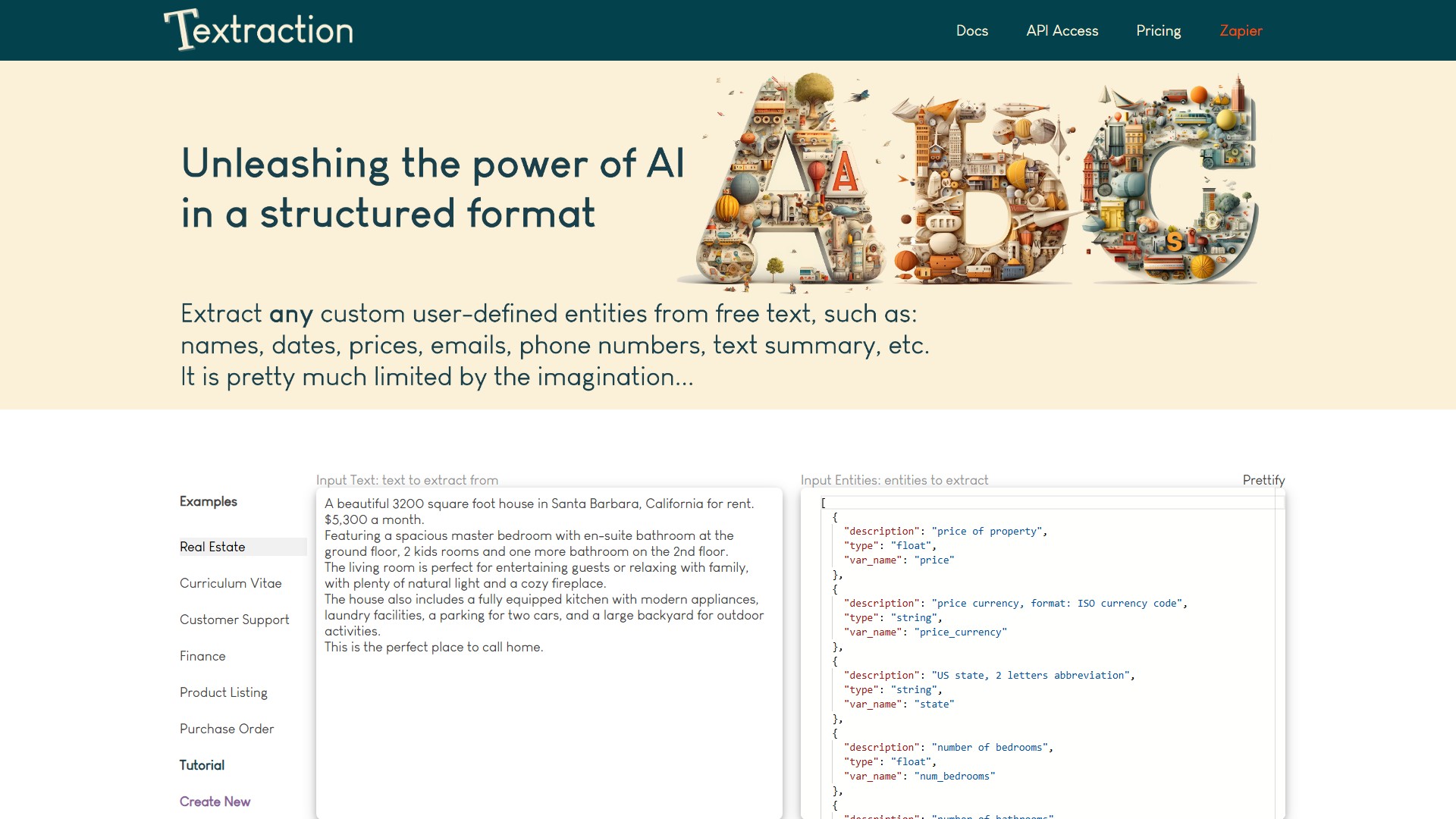The width and height of the screenshot is (1456, 819).
Task: Open the Purchase Order example
Action: click(226, 729)
